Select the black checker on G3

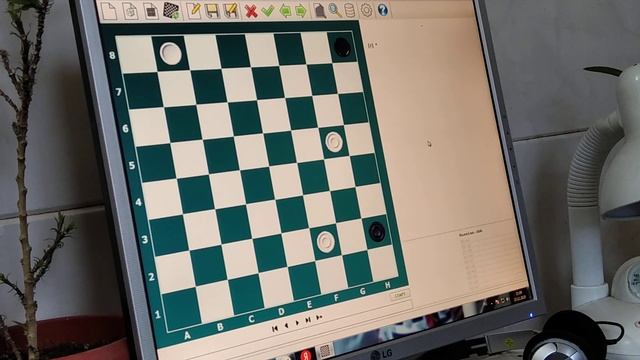[377, 231]
